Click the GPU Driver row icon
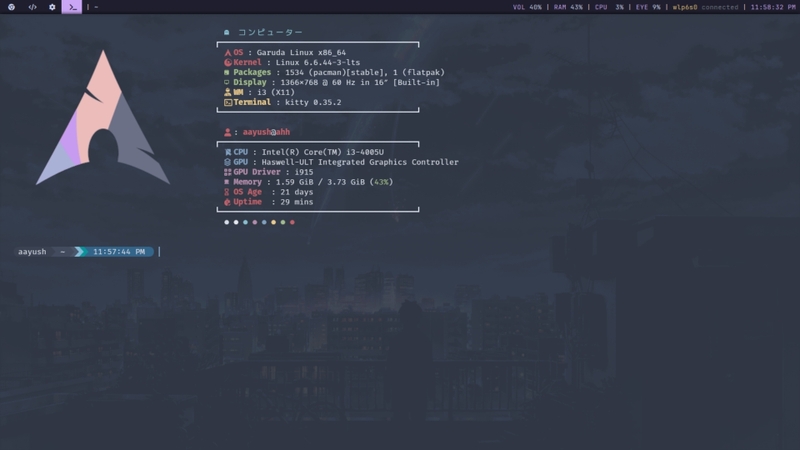 [x=228, y=172]
